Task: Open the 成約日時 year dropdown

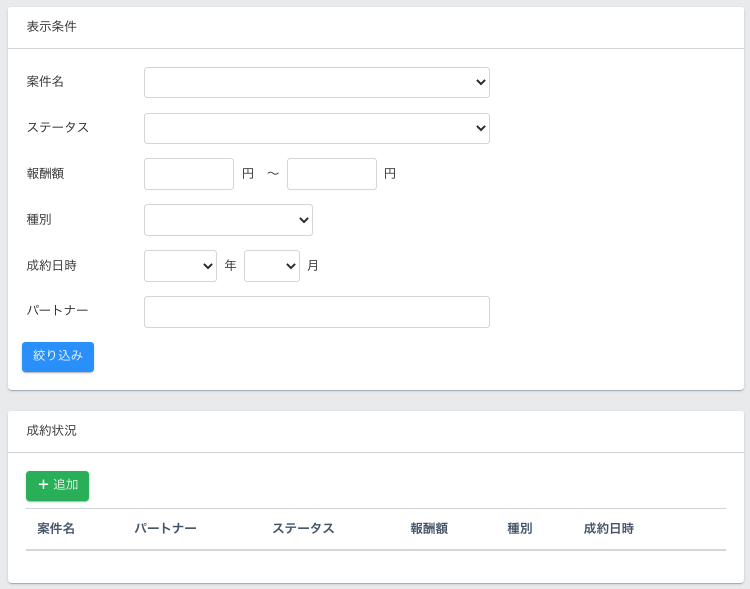Action: [180, 266]
